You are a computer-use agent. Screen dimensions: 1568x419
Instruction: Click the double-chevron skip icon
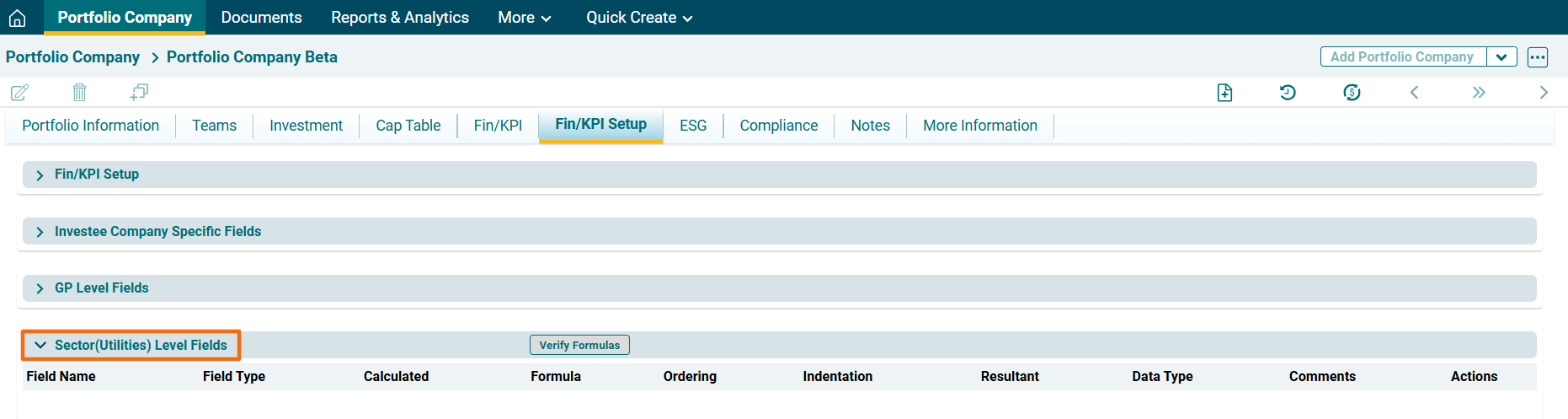tap(1479, 92)
